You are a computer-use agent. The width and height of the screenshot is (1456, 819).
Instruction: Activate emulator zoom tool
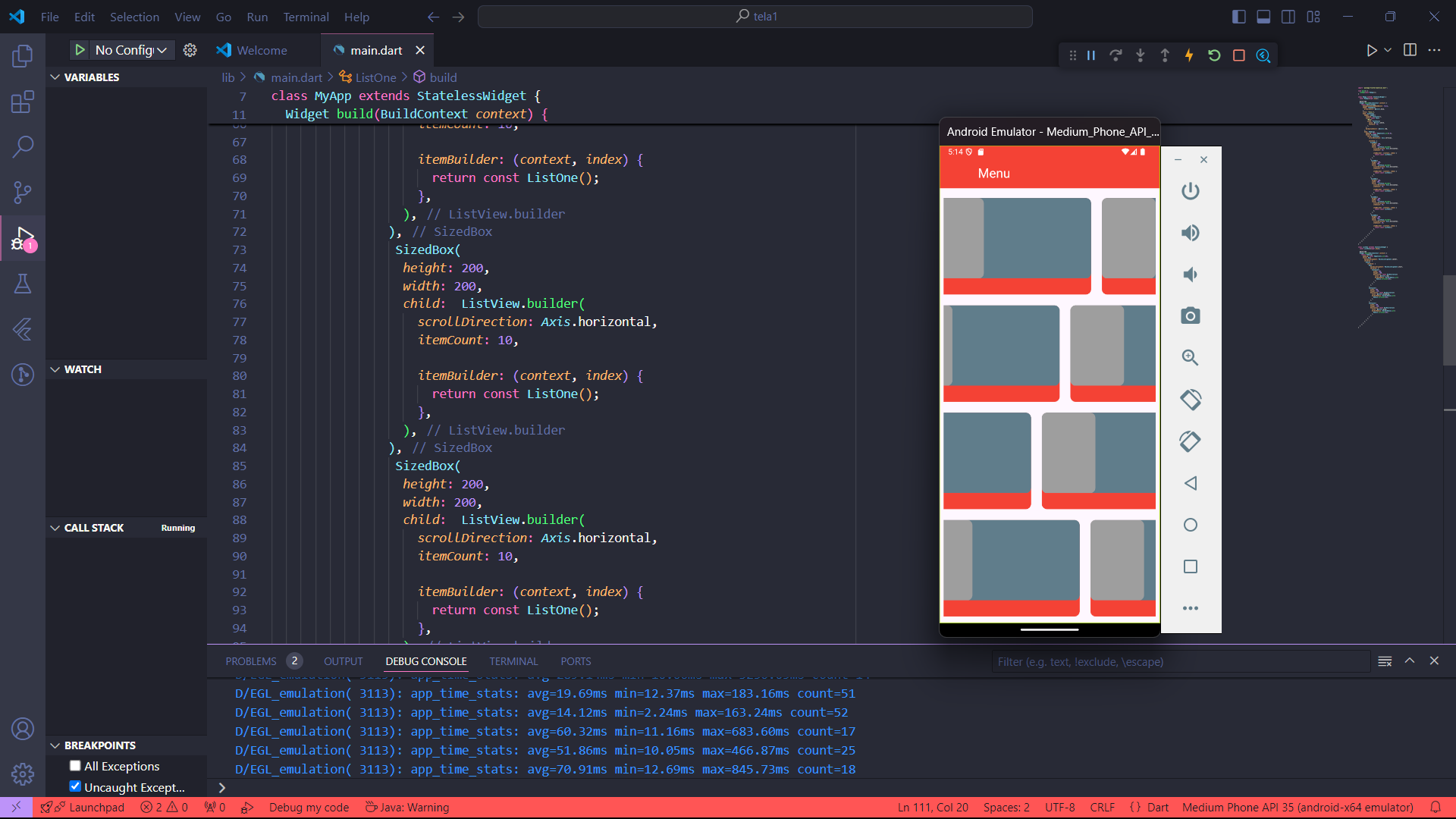1191,357
